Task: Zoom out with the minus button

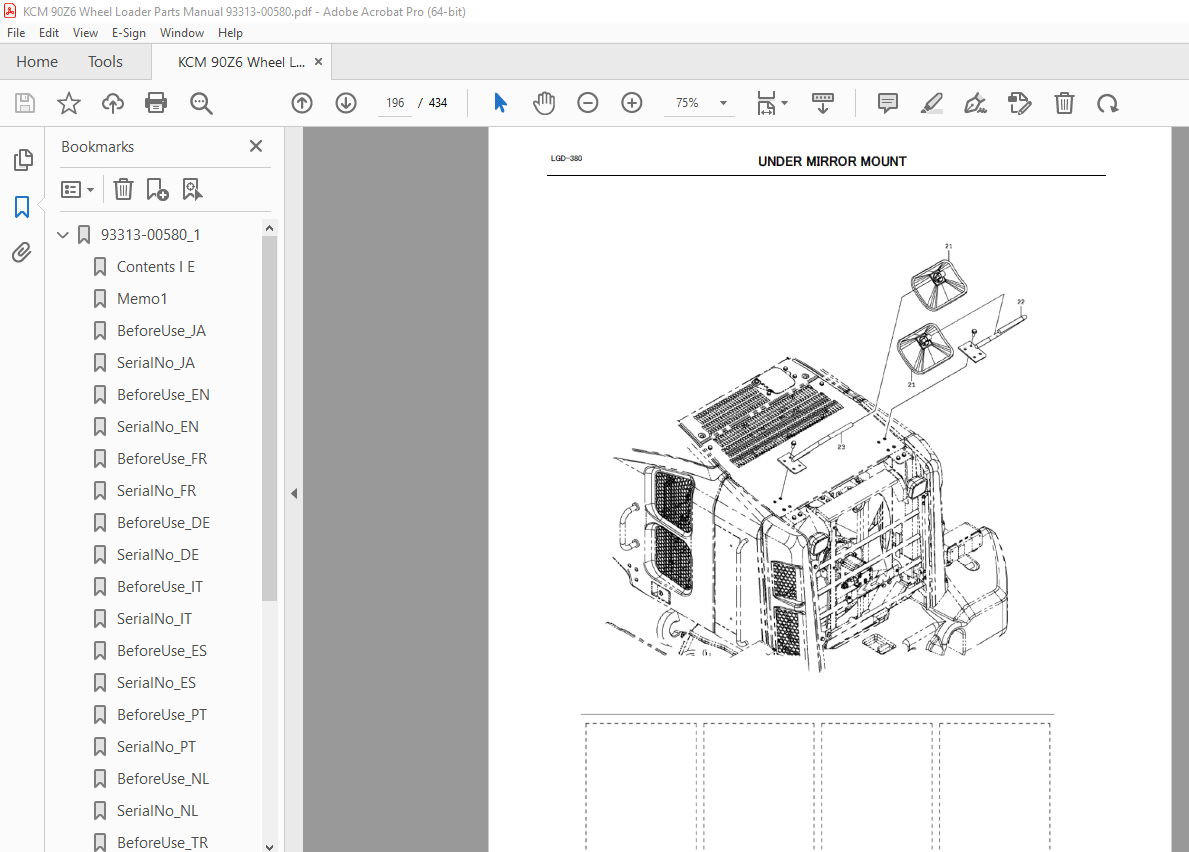Action: [588, 103]
